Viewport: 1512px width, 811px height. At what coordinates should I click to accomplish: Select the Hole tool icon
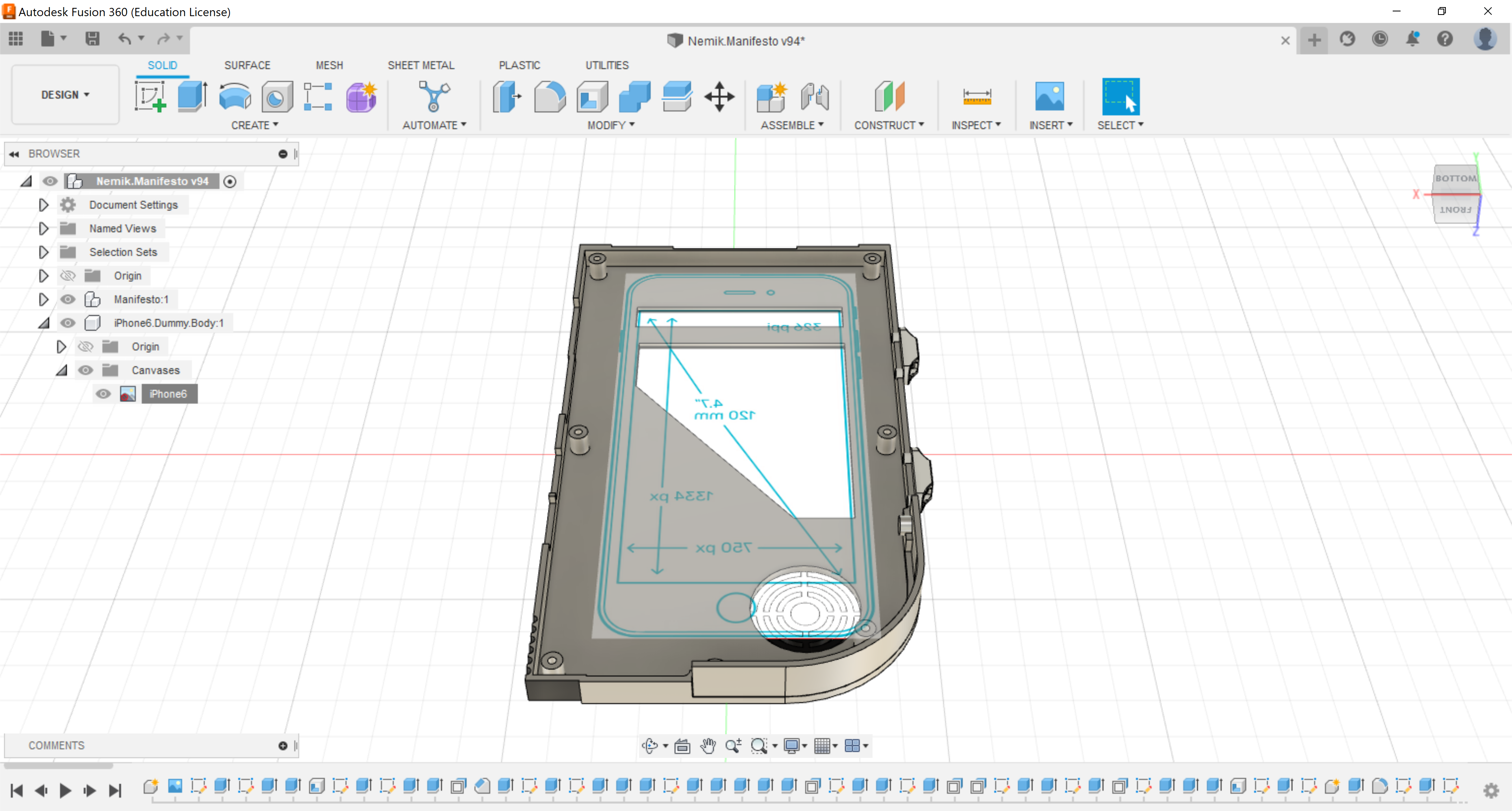click(276, 97)
